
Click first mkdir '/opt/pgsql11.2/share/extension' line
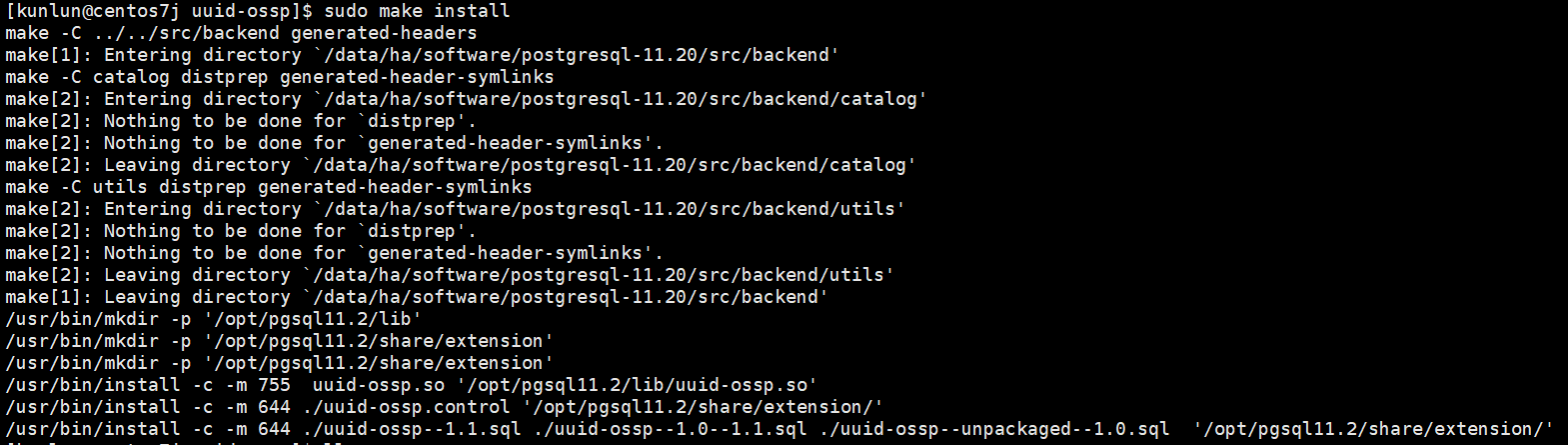(279, 341)
